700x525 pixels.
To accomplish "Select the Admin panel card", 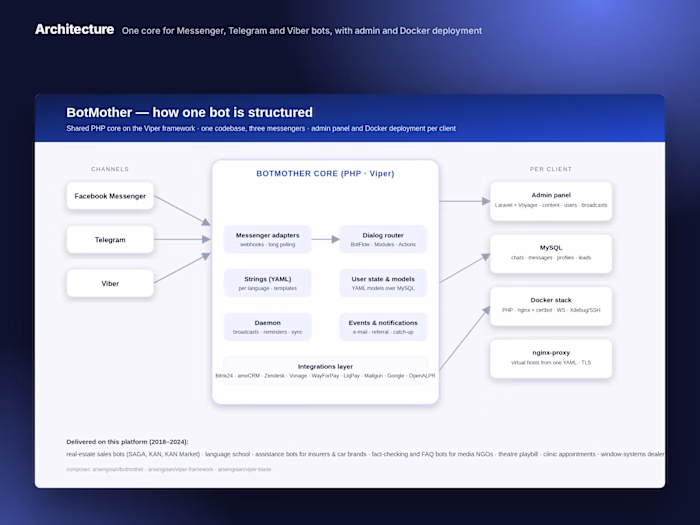I will point(551,201).
